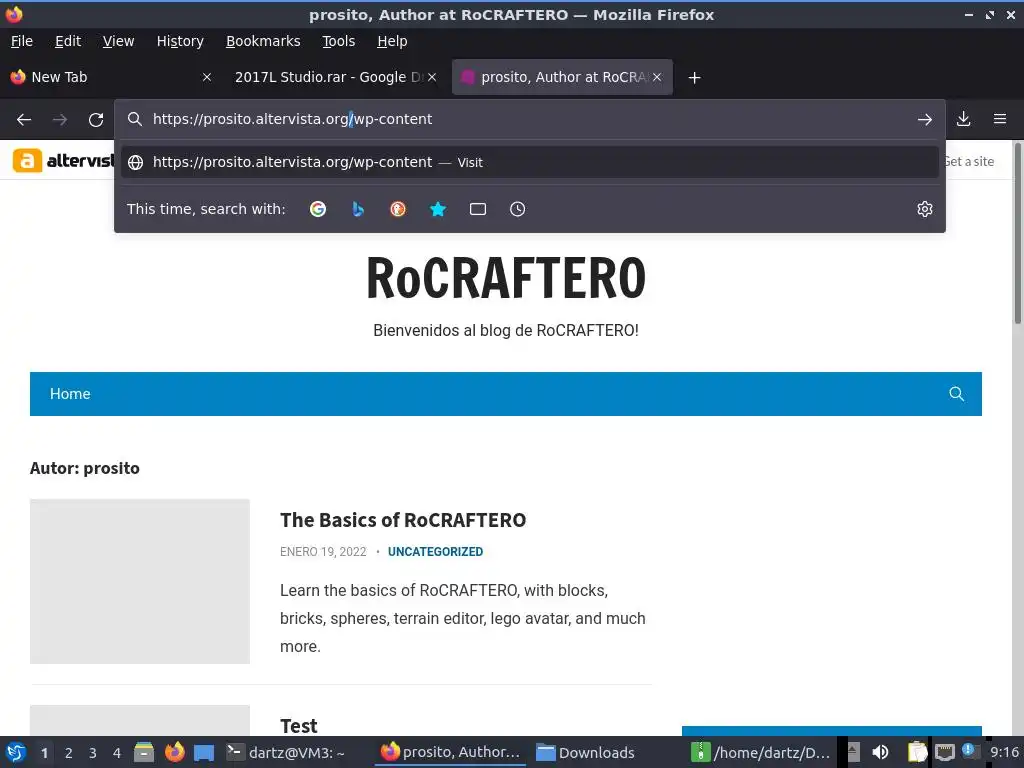This screenshot has height=768, width=1024.
Task: Close the prosito Author tab
Action: 657,77
